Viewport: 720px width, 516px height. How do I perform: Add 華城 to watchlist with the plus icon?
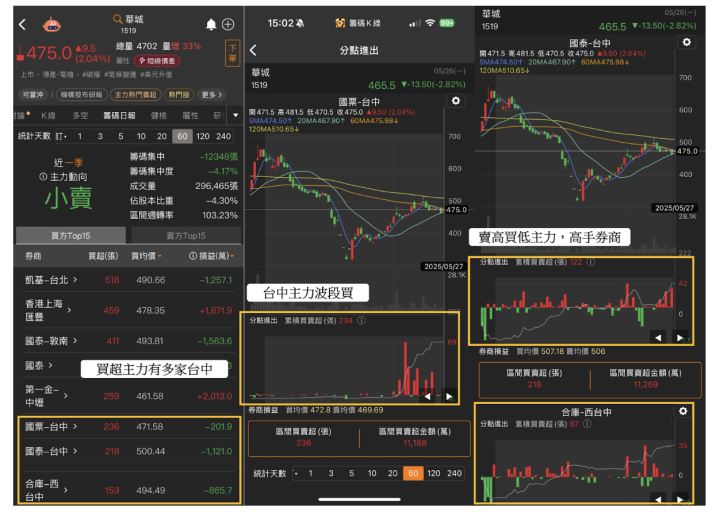coord(228,24)
